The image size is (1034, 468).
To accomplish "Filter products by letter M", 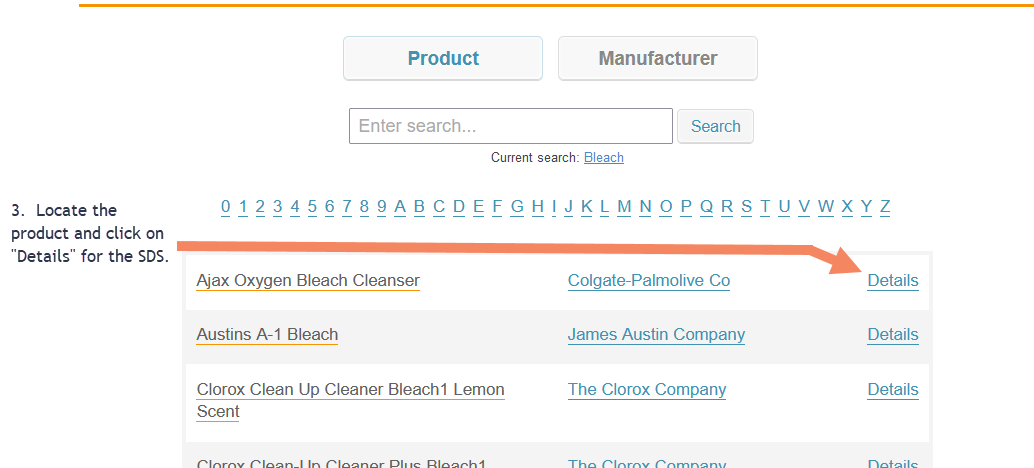I will [x=624, y=207].
